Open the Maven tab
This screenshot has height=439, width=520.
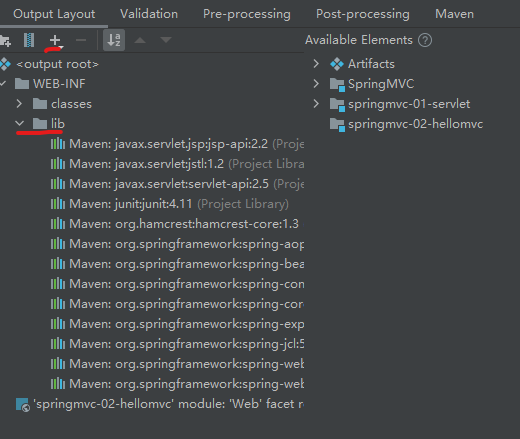454,14
